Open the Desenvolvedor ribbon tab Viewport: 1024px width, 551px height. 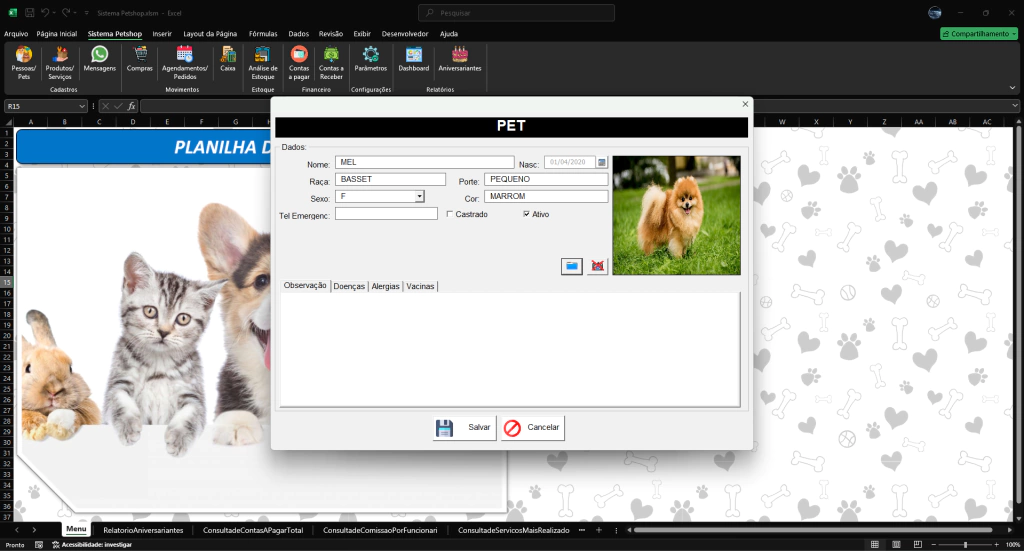pos(405,33)
